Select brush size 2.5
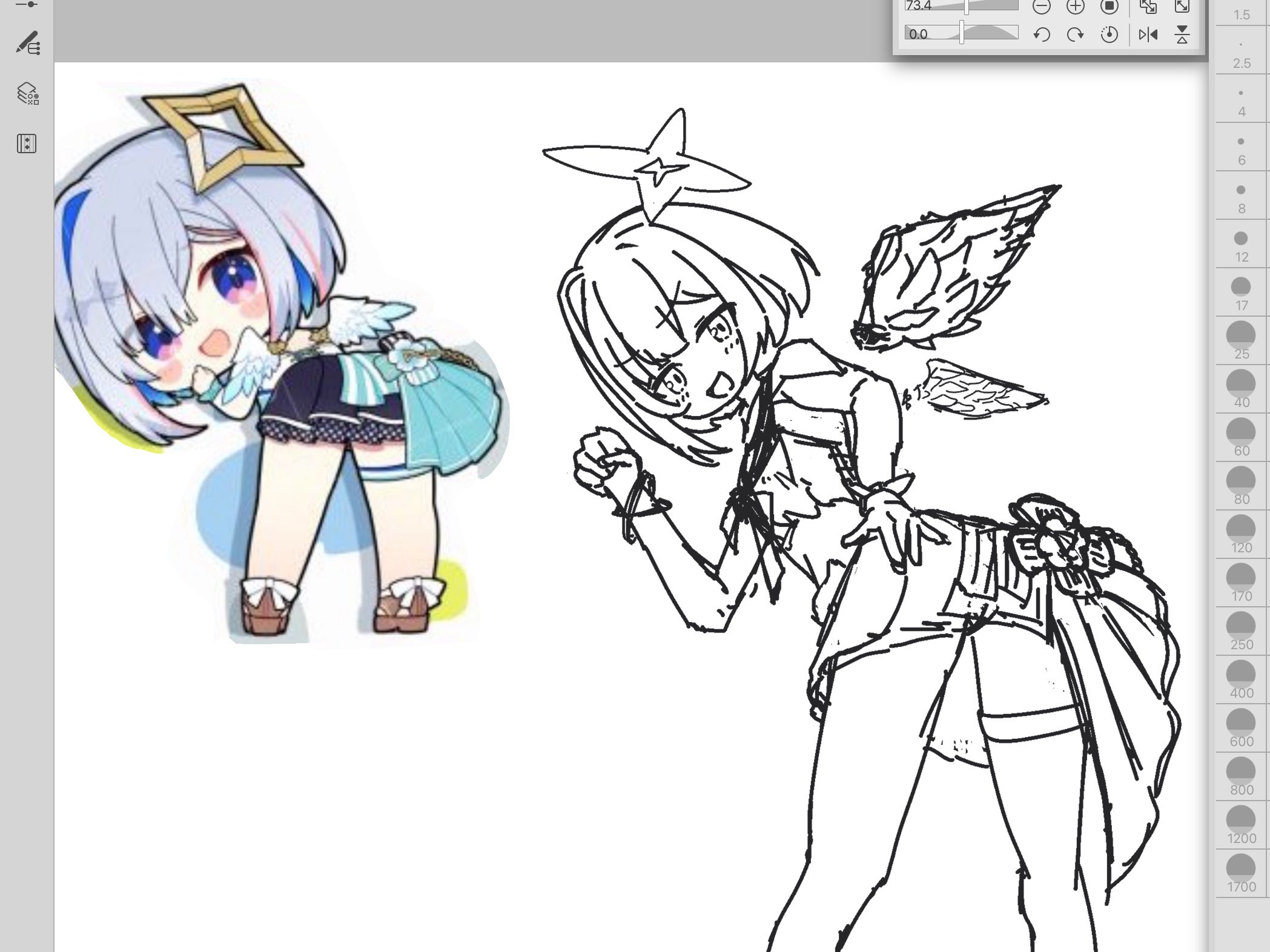 click(x=1242, y=51)
